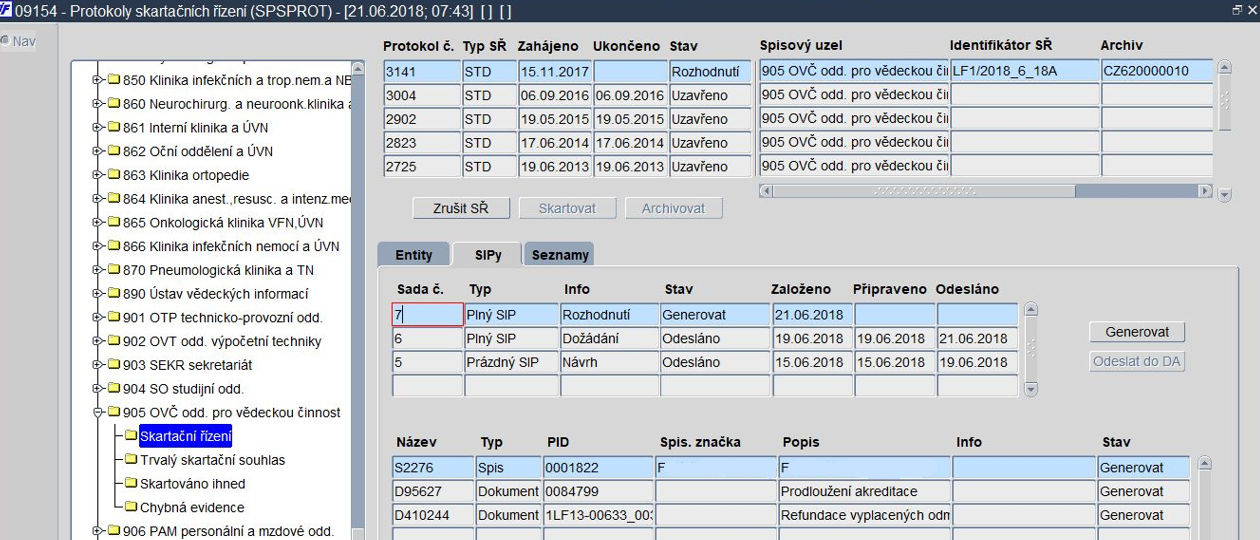This screenshot has width=1260, height=540.
Task: Click Stav cell Rozhodnutí in protocol 3141 row
Action: pyautogui.click(x=709, y=72)
